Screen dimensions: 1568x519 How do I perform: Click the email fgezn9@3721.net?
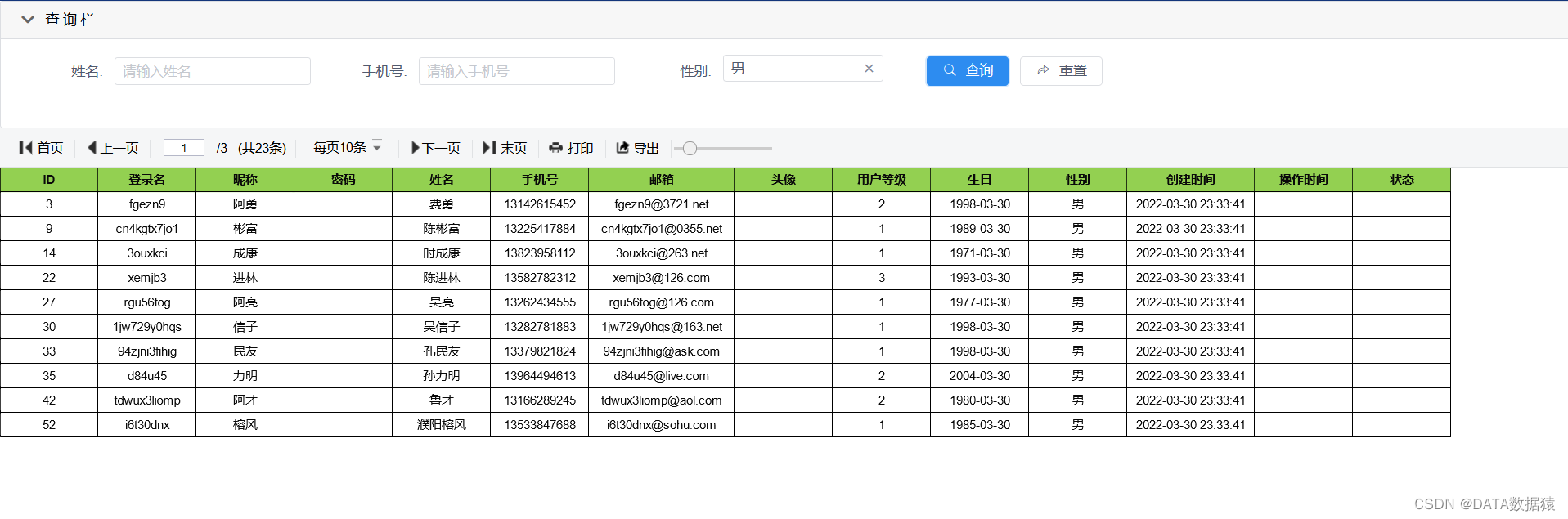tap(662, 204)
